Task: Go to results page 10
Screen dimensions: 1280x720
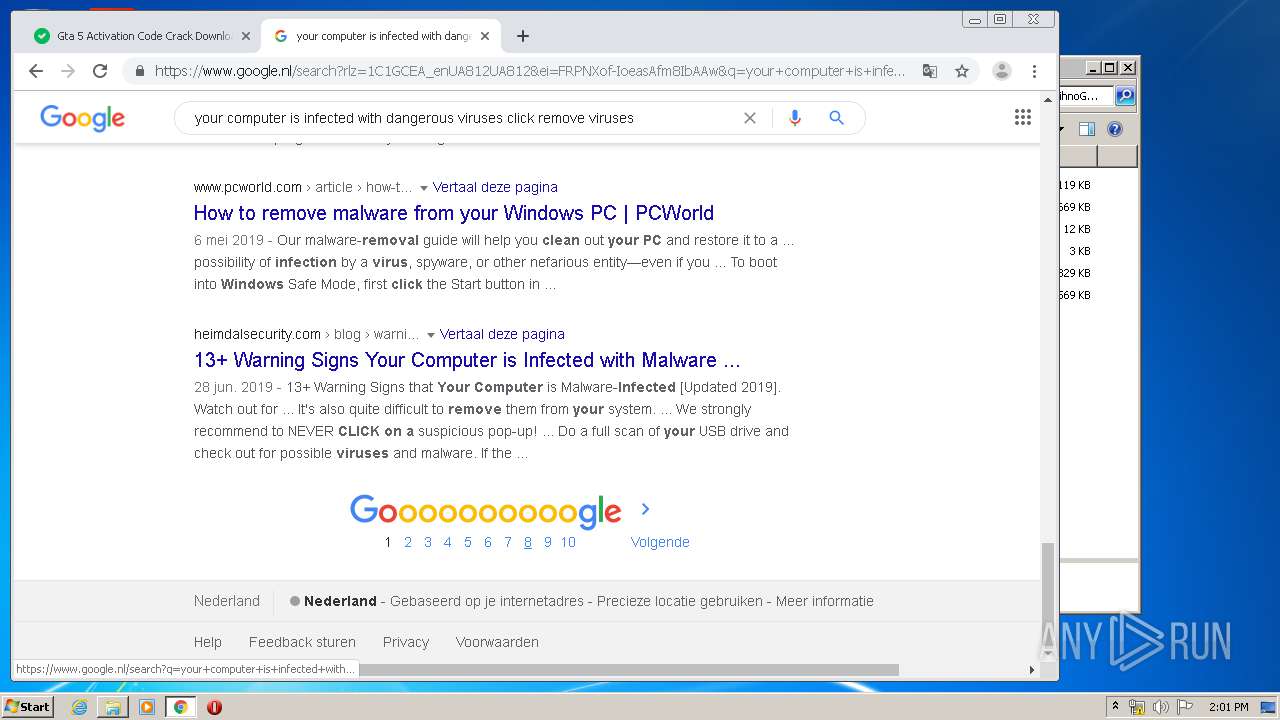Action: click(568, 542)
